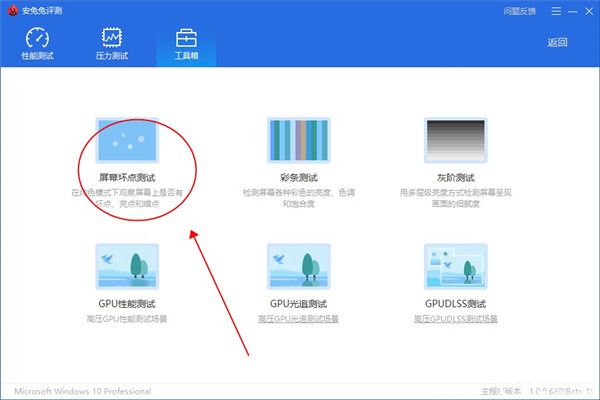Open the 问题反馈 feedback link
This screenshot has height=400, width=600.
(x=520, y=11)
